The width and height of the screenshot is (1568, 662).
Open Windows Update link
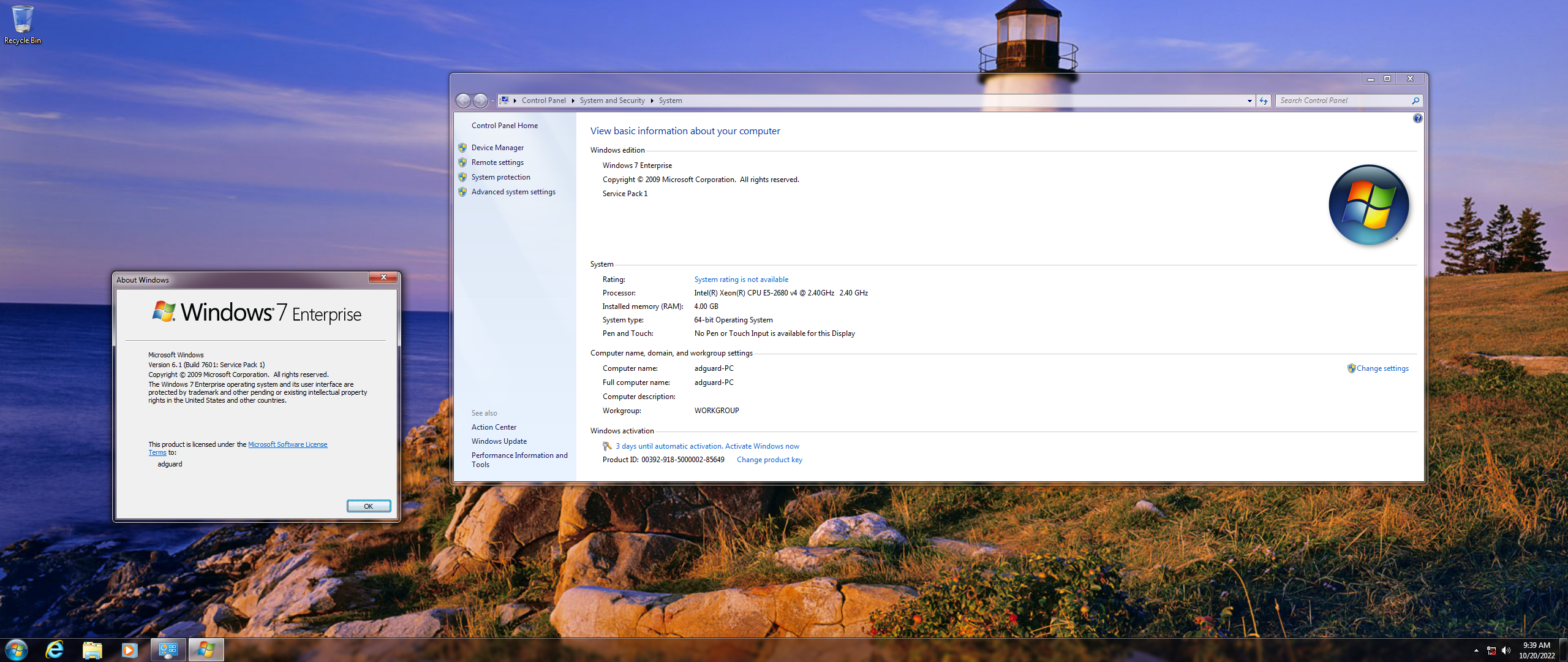[499, 441]
